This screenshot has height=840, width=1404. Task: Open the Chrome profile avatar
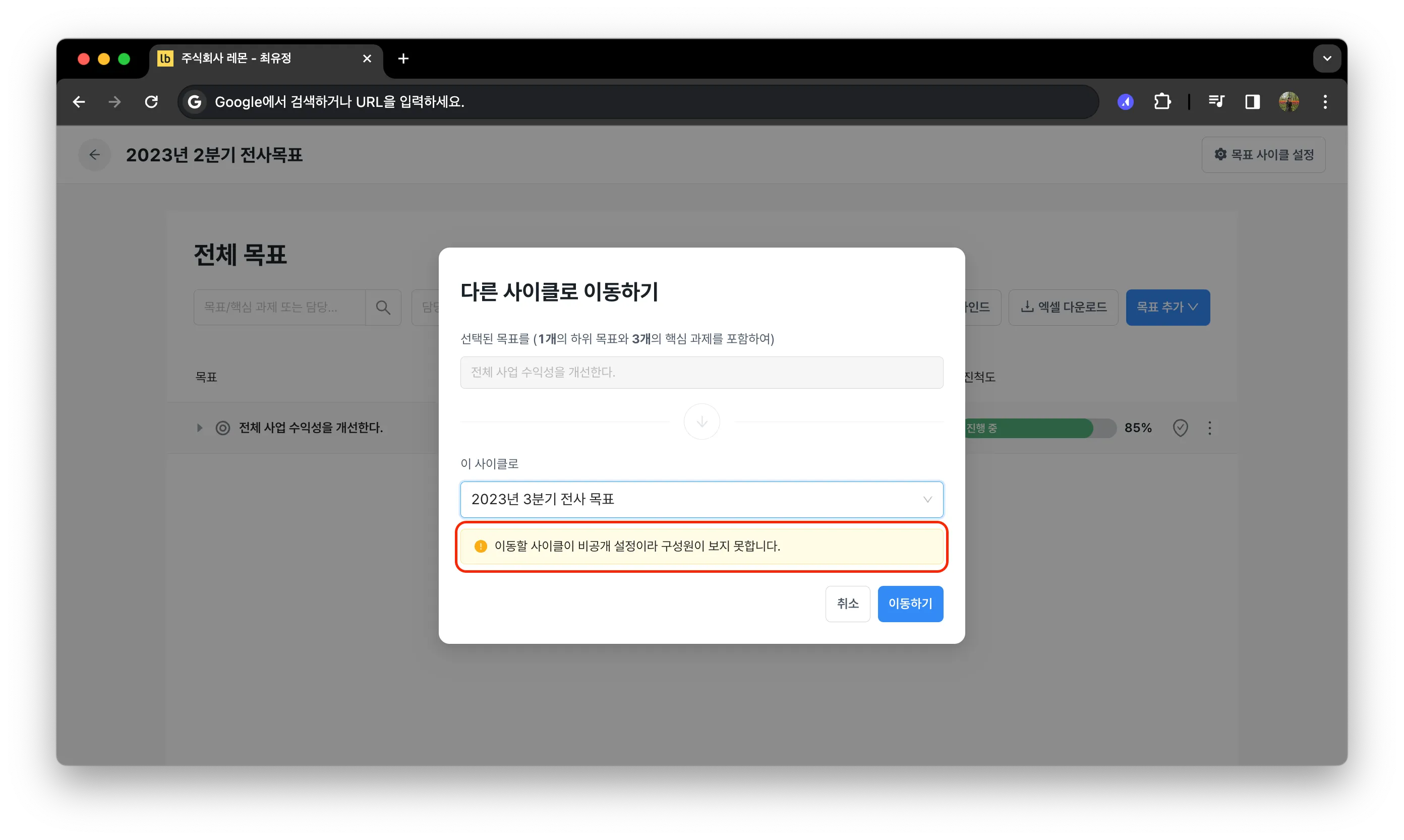pos(1289,102)
